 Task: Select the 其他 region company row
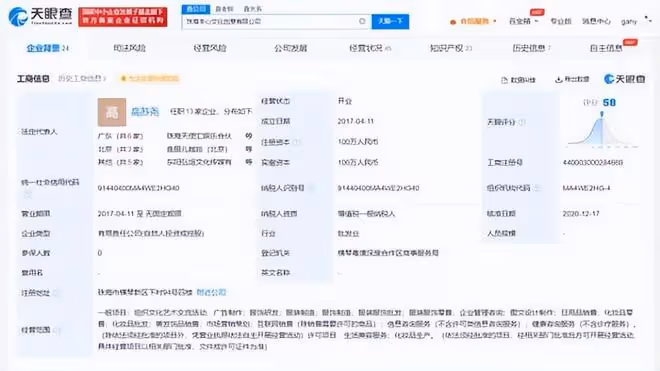pyautogui.click(x=120, y=162)
